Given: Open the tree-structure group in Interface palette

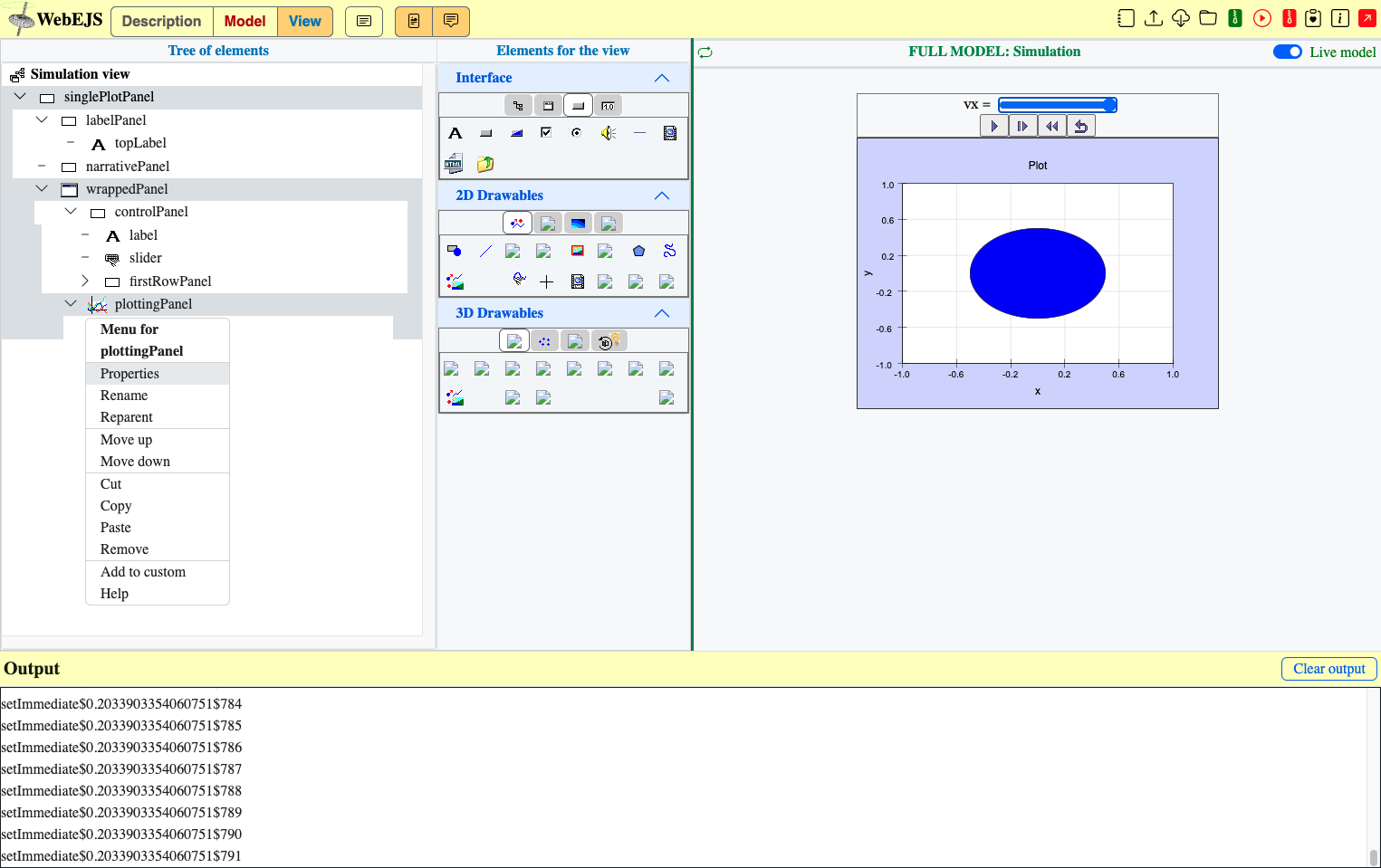Looking at the screenshot, I should point(518,106).
